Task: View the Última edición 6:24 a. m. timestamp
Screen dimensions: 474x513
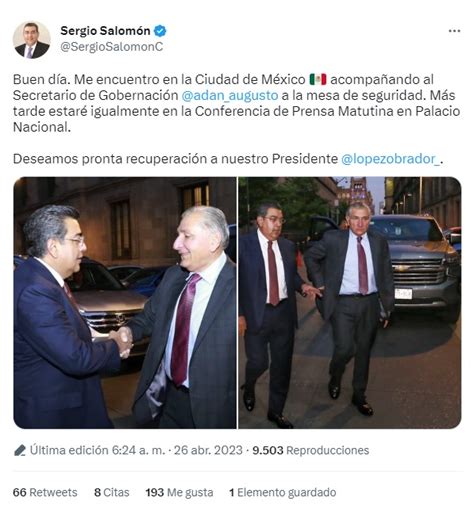Action: point(97,450)
